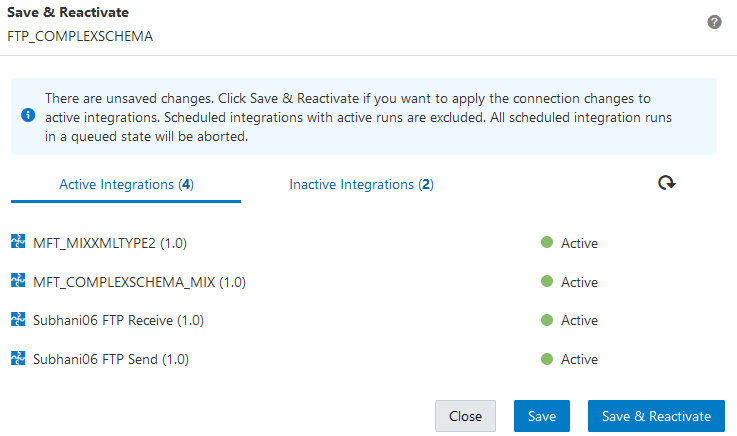Click the Subhani06 FTP Receive integration icon

(18, 320)
